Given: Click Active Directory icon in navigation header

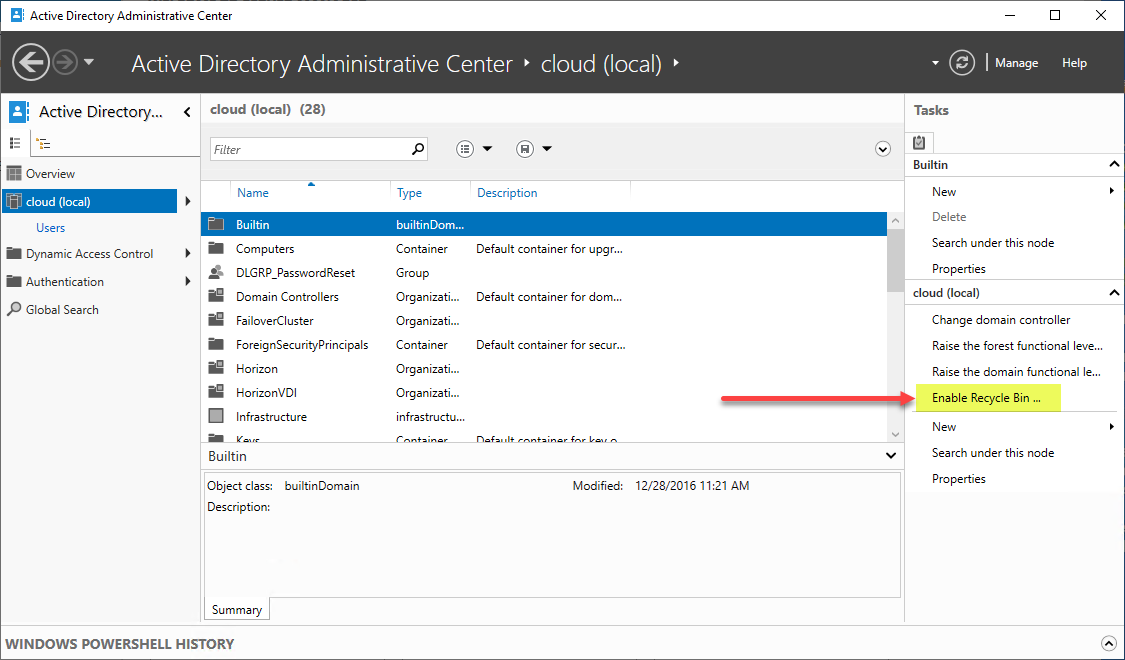Looking at the screenshot, I should (x=19, y=111).
